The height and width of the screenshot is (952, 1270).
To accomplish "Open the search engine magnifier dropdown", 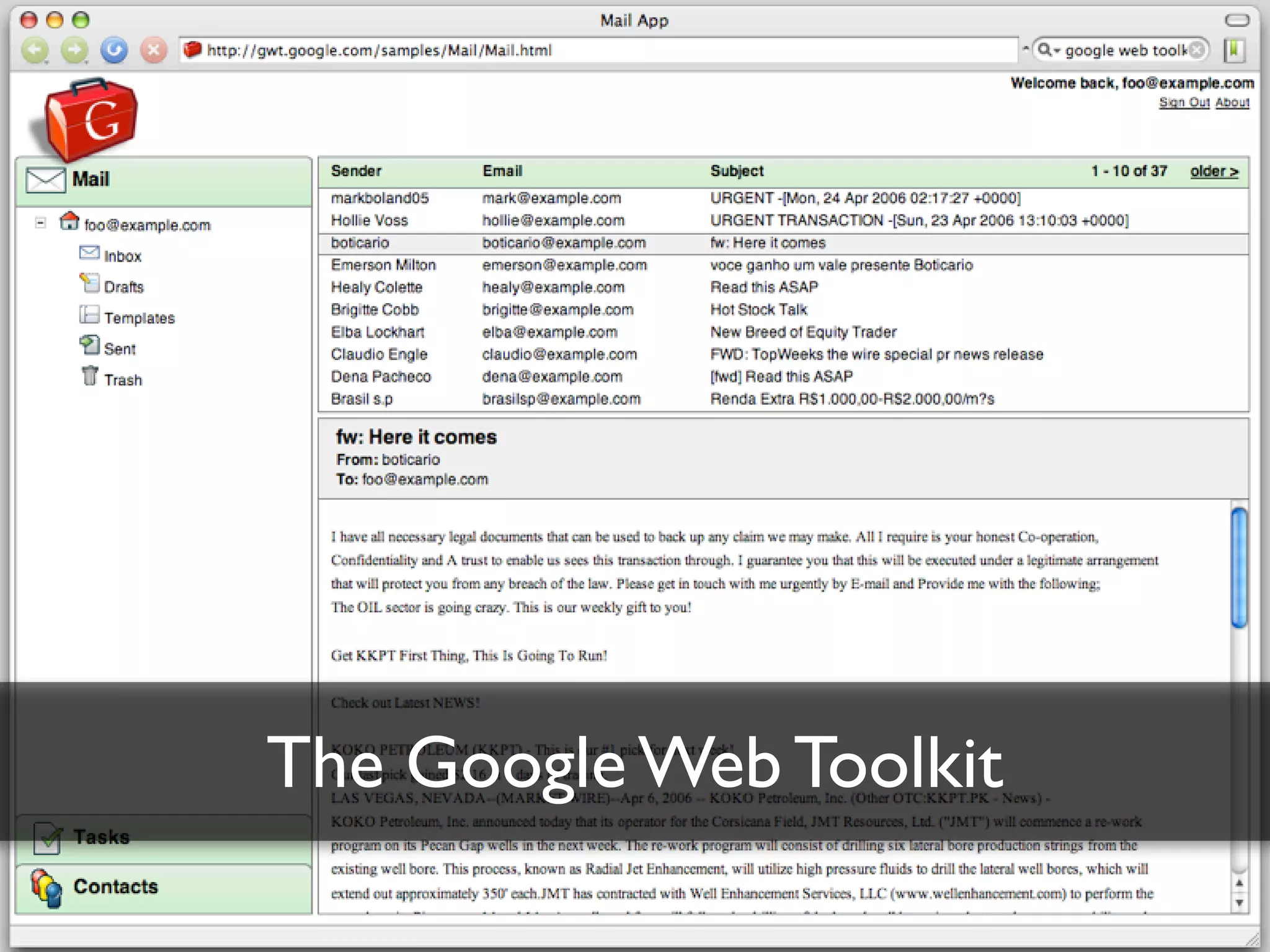I will 1049,50.
